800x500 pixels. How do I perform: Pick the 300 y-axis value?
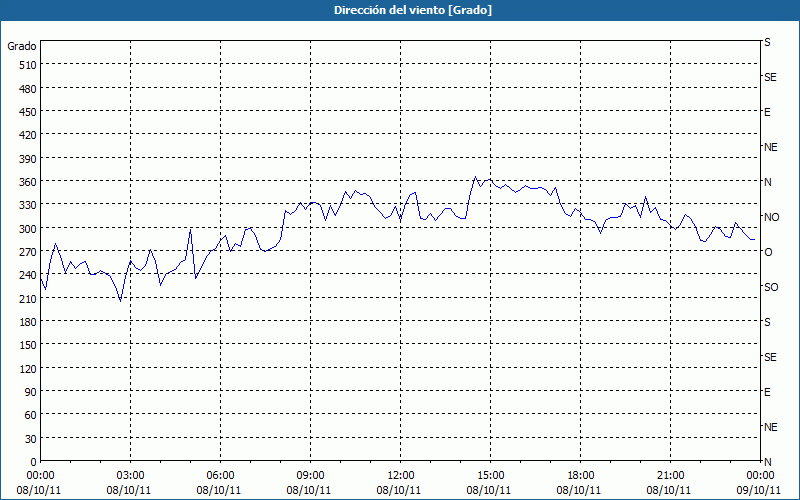point(28,229)
